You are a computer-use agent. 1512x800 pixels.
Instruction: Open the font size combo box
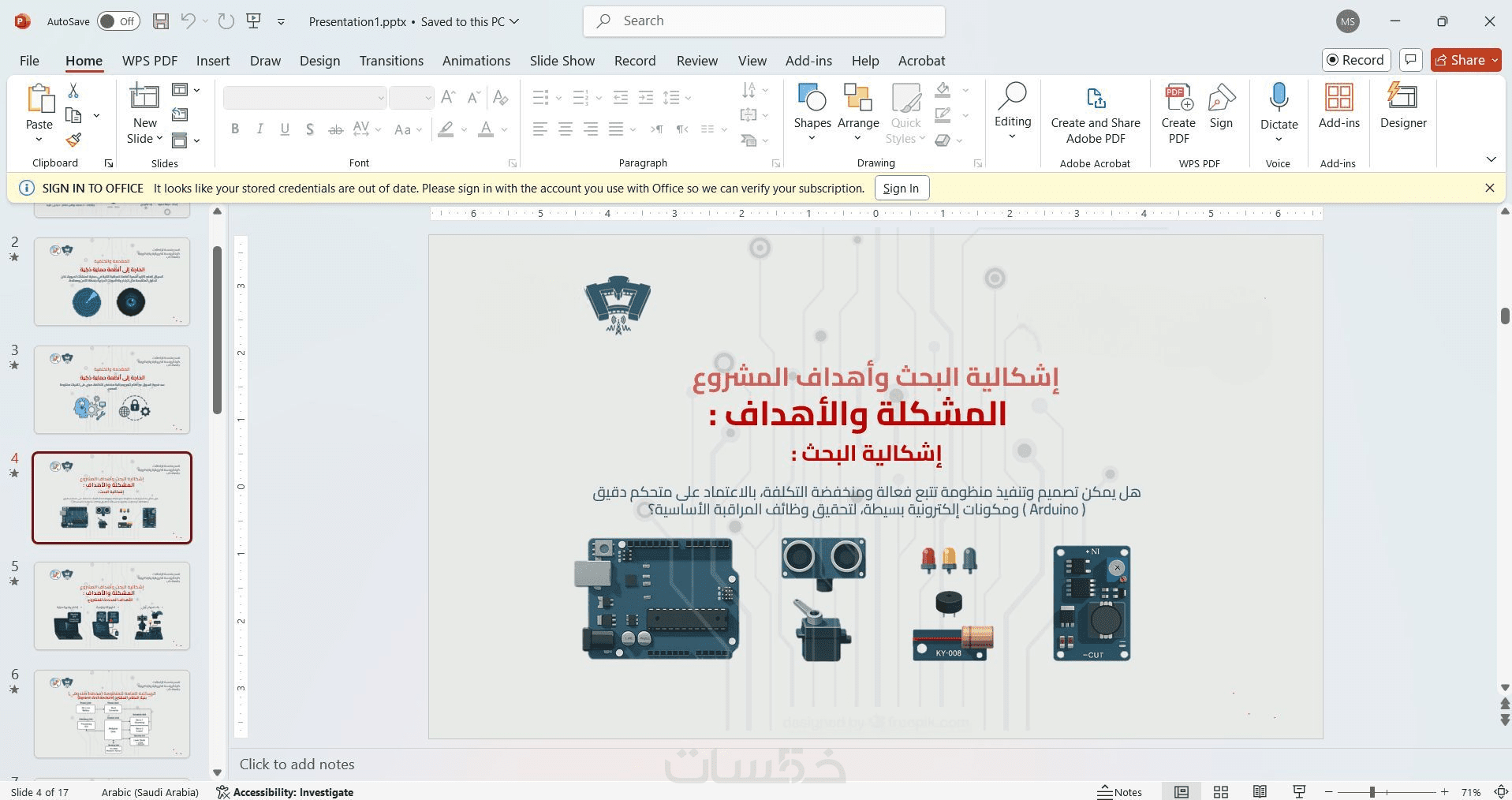coord(411,98)
